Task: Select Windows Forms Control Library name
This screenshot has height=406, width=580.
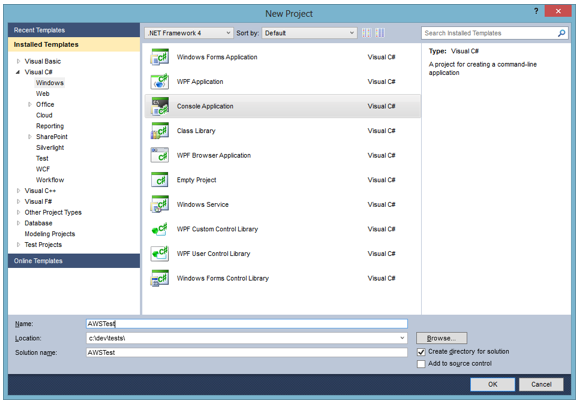Action: [223, 278]
